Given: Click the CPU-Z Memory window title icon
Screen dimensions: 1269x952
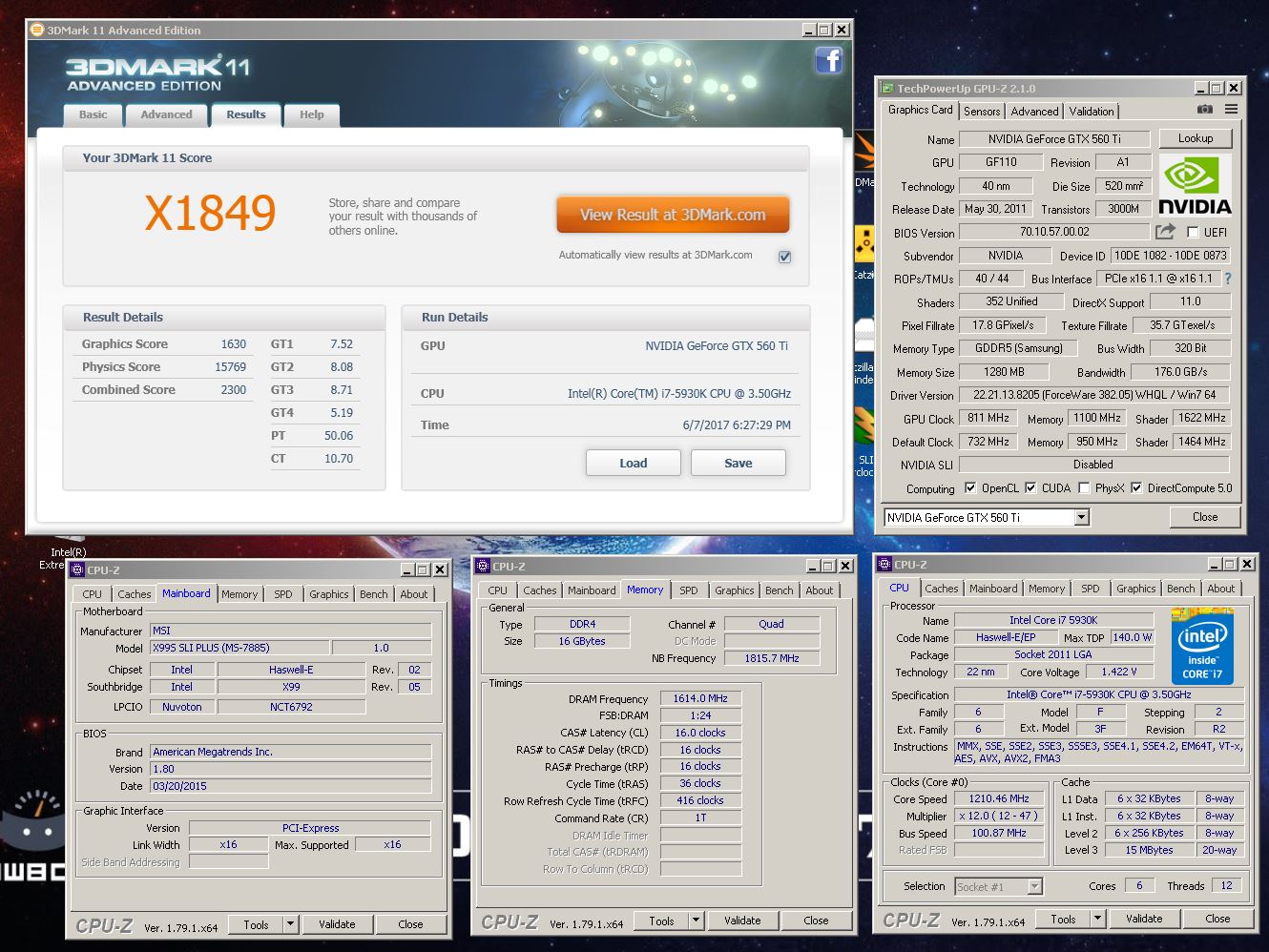Looking at the screenshot, I should tap(484, 566).
